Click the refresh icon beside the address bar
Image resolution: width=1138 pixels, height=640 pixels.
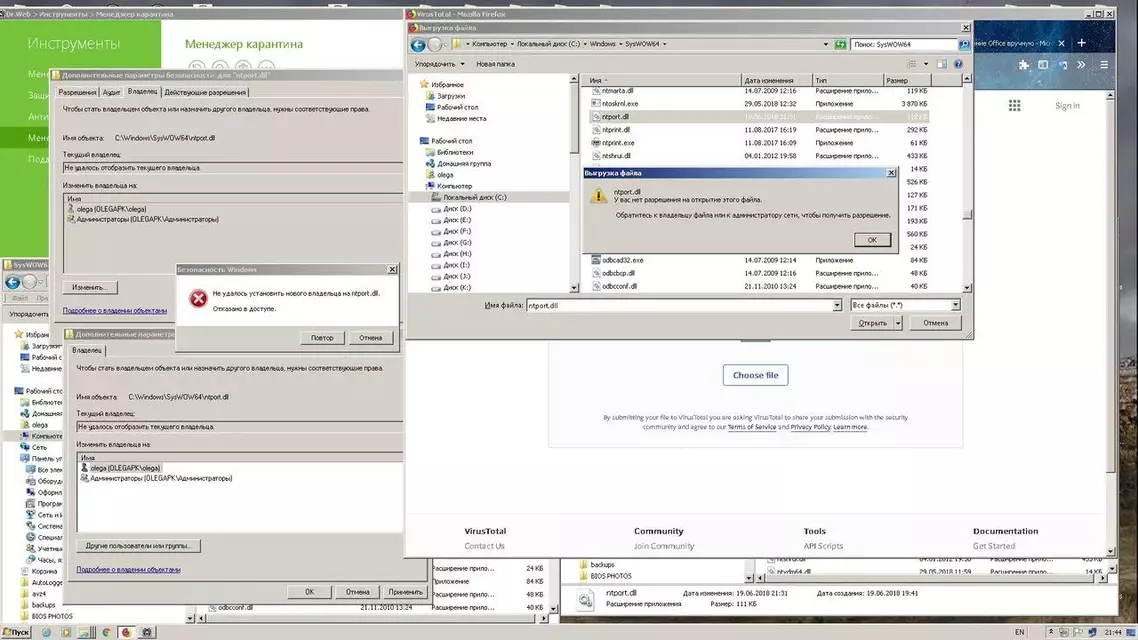pos(840,44)
